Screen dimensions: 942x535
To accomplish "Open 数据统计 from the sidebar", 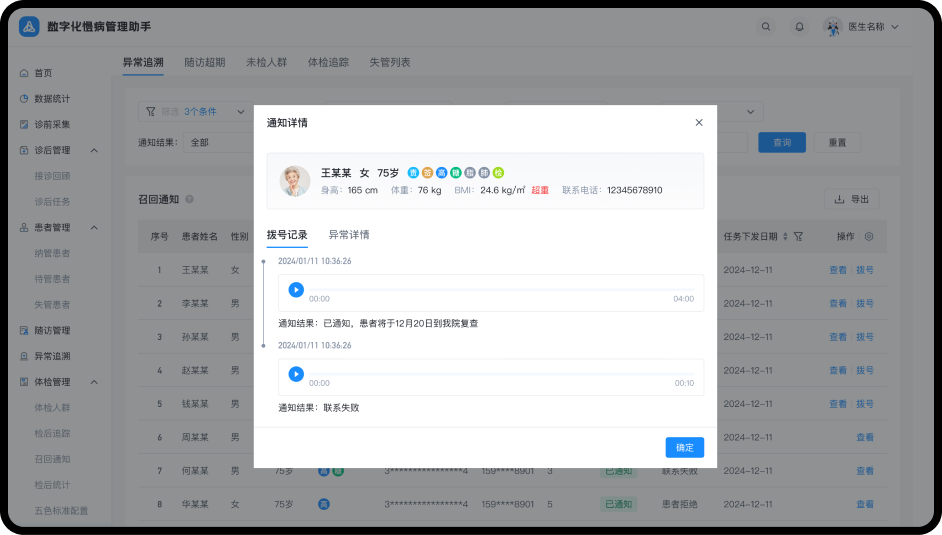I will 52,99.
